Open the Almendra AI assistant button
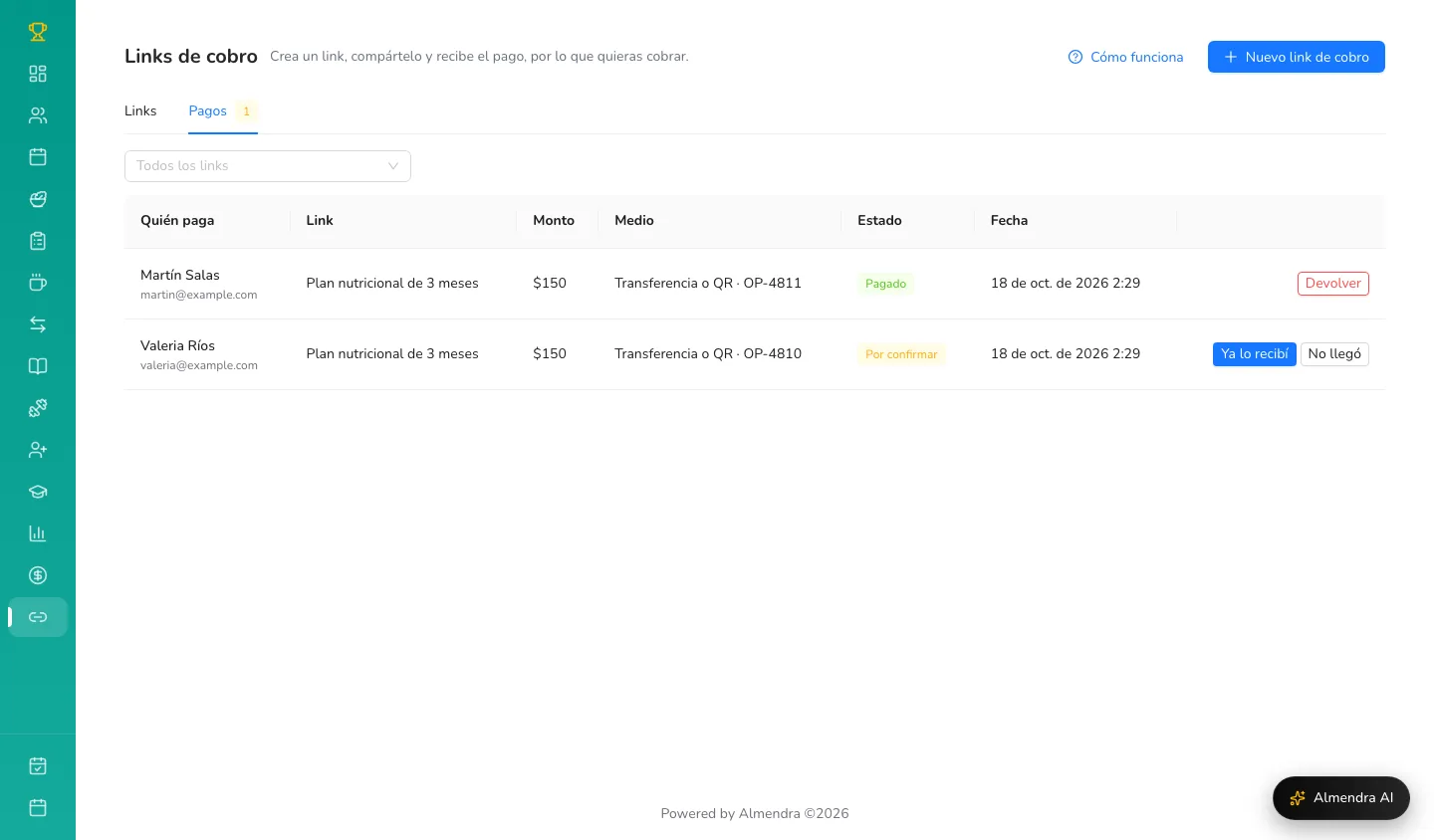The width and height of the screenshot is (1434, 840). (1341, 798)
